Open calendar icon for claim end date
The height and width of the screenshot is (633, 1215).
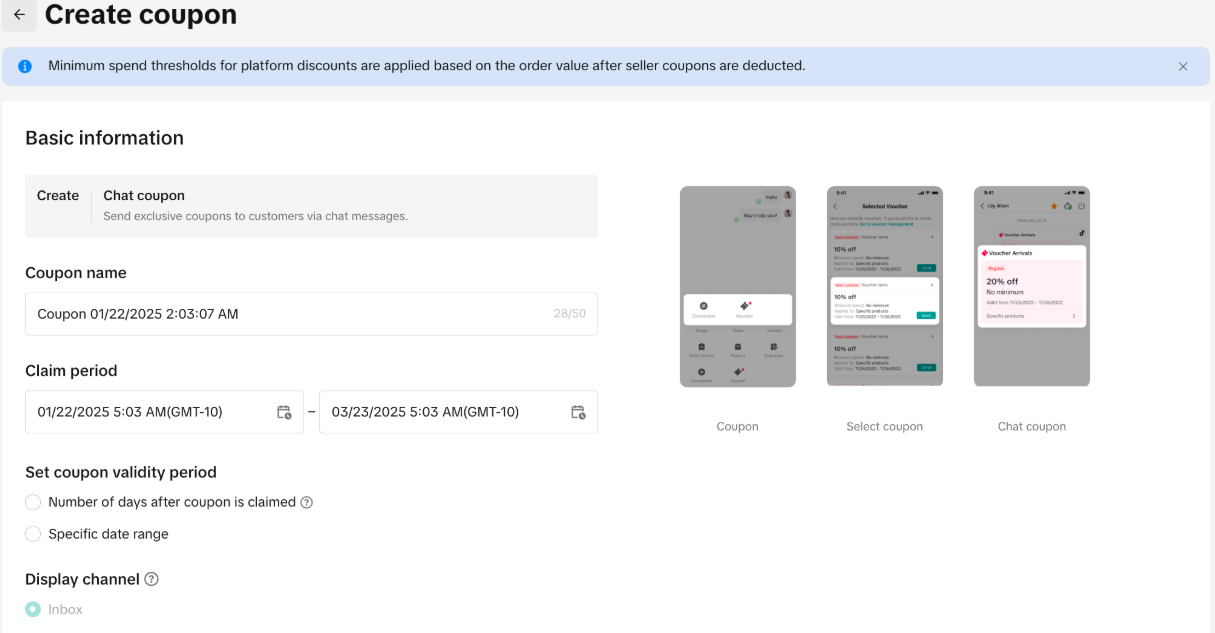pos(578,412)
